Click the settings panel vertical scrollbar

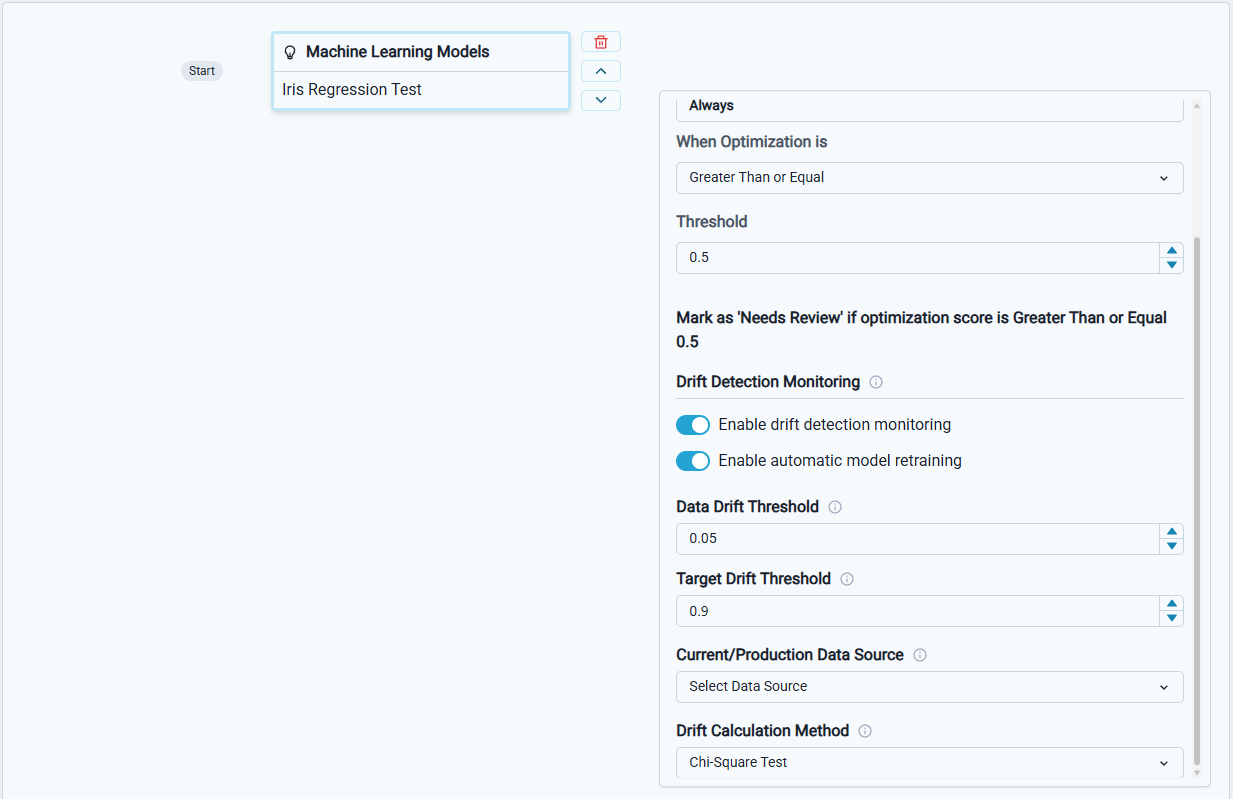(x=1197, y=500)
